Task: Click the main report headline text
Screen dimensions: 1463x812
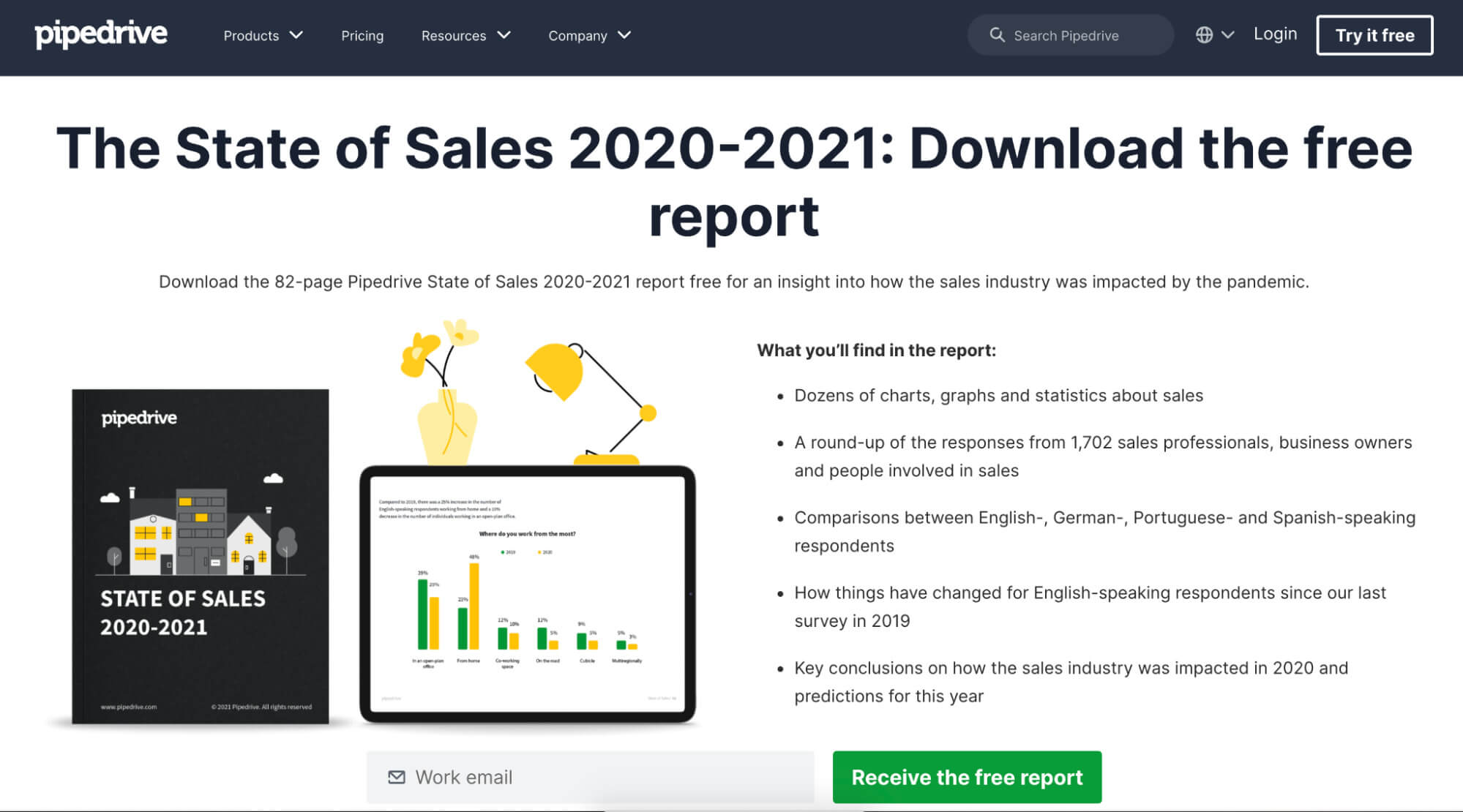Action: pos(734,181)
